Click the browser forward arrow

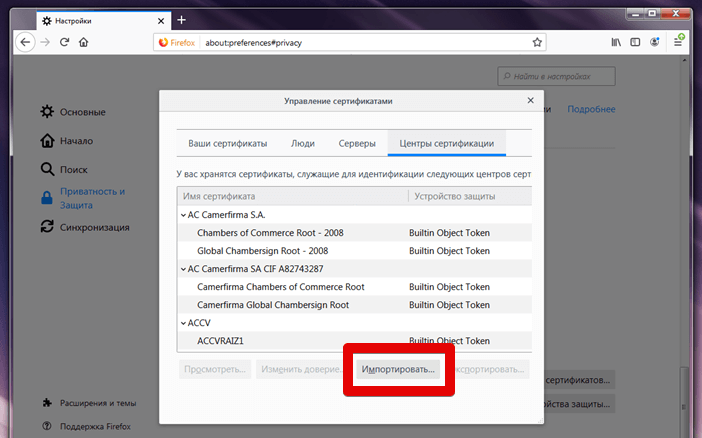pyautogui.click(x=45, y=43)
